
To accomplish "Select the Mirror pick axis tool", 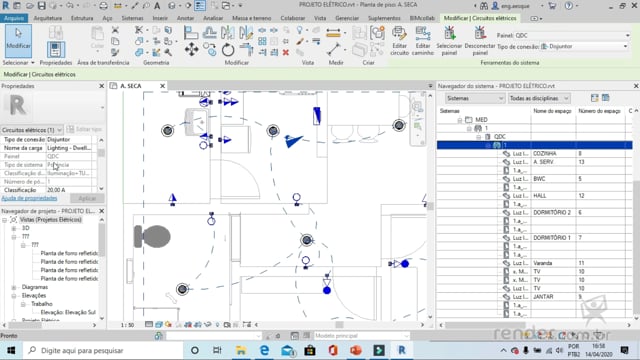I will [x=228, y=33].
